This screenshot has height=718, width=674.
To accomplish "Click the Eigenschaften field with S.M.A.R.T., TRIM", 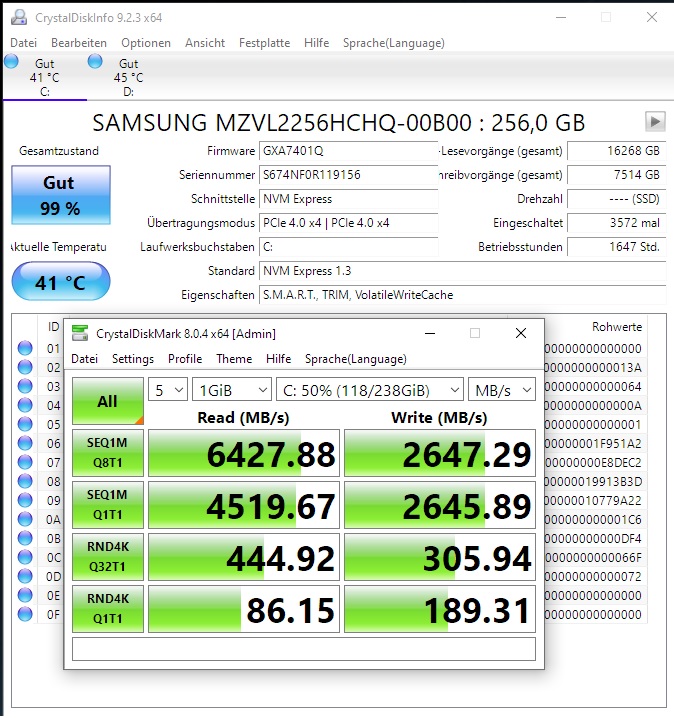I will tap(462, 294).
